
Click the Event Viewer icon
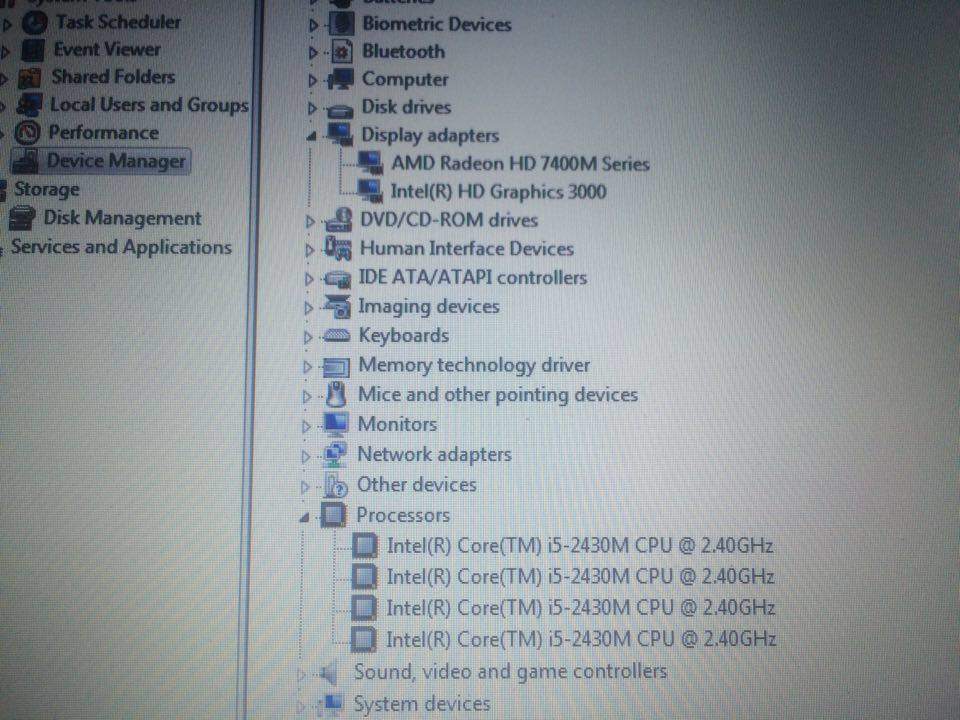(33, 50)
